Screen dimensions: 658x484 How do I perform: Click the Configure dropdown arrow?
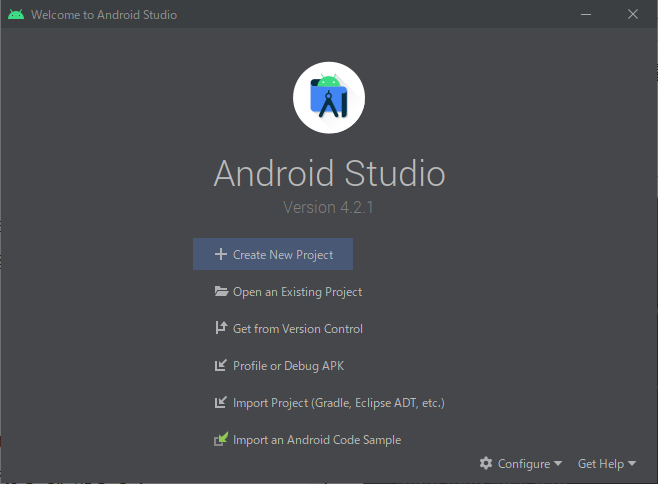tap(558, 463)
